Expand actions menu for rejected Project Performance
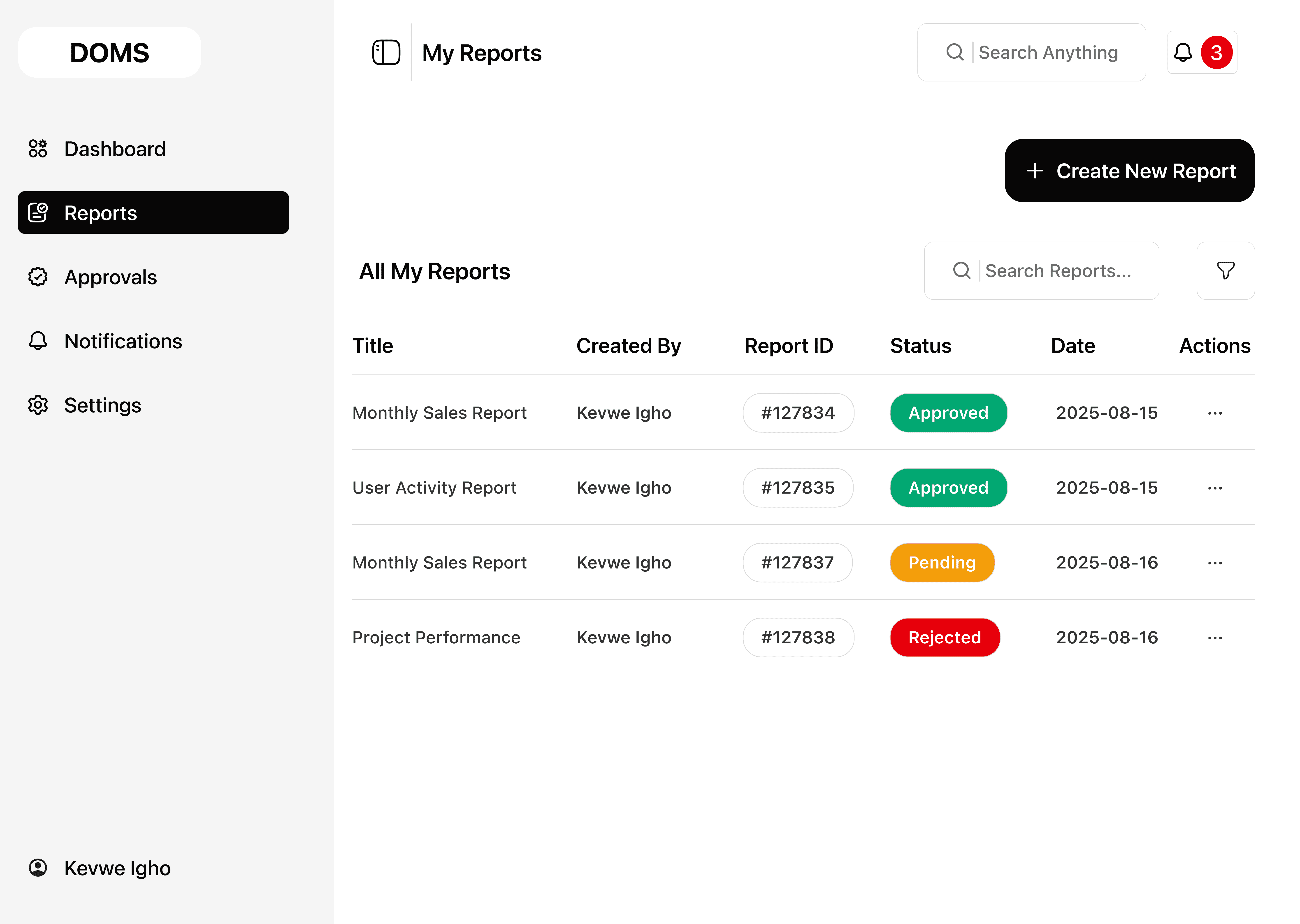 [x=1215, y=638]
